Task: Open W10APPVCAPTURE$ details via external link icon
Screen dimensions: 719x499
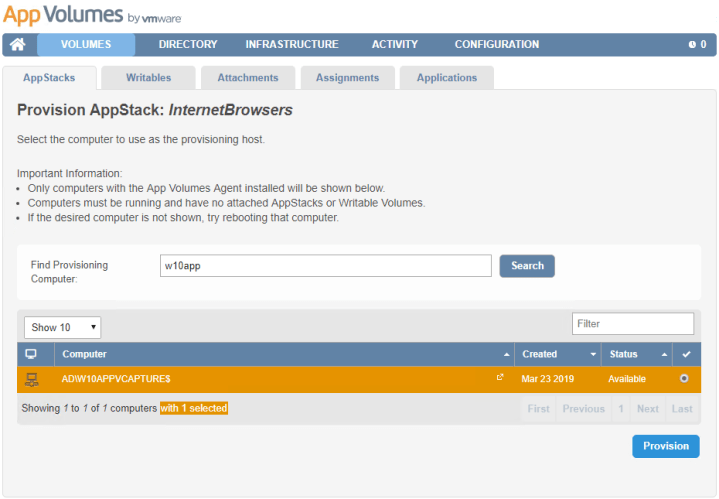Action: (x=500, y=377)
